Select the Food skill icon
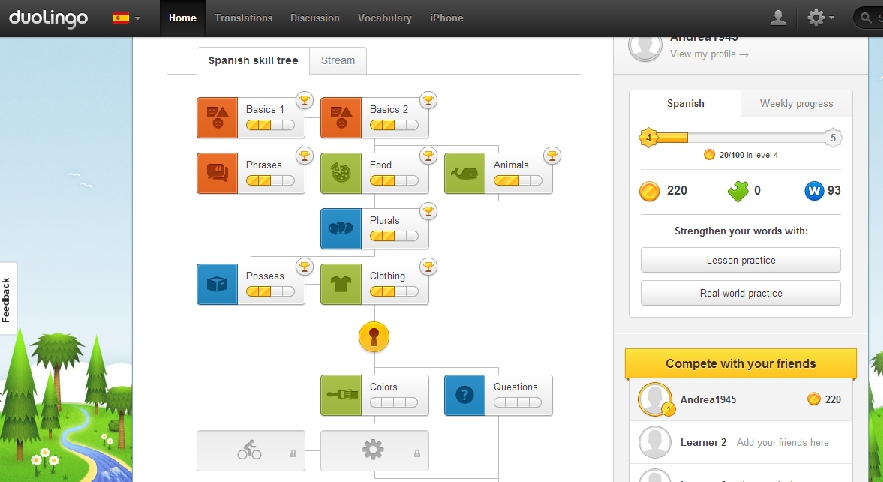 coord(340,173)
